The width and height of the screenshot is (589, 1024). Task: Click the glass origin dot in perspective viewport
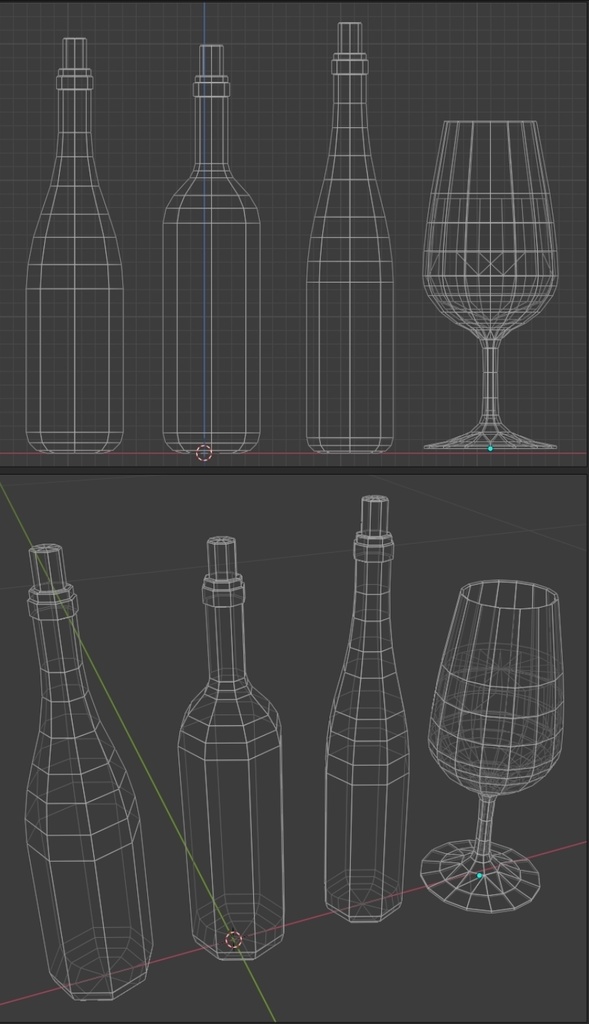(479, 875)
